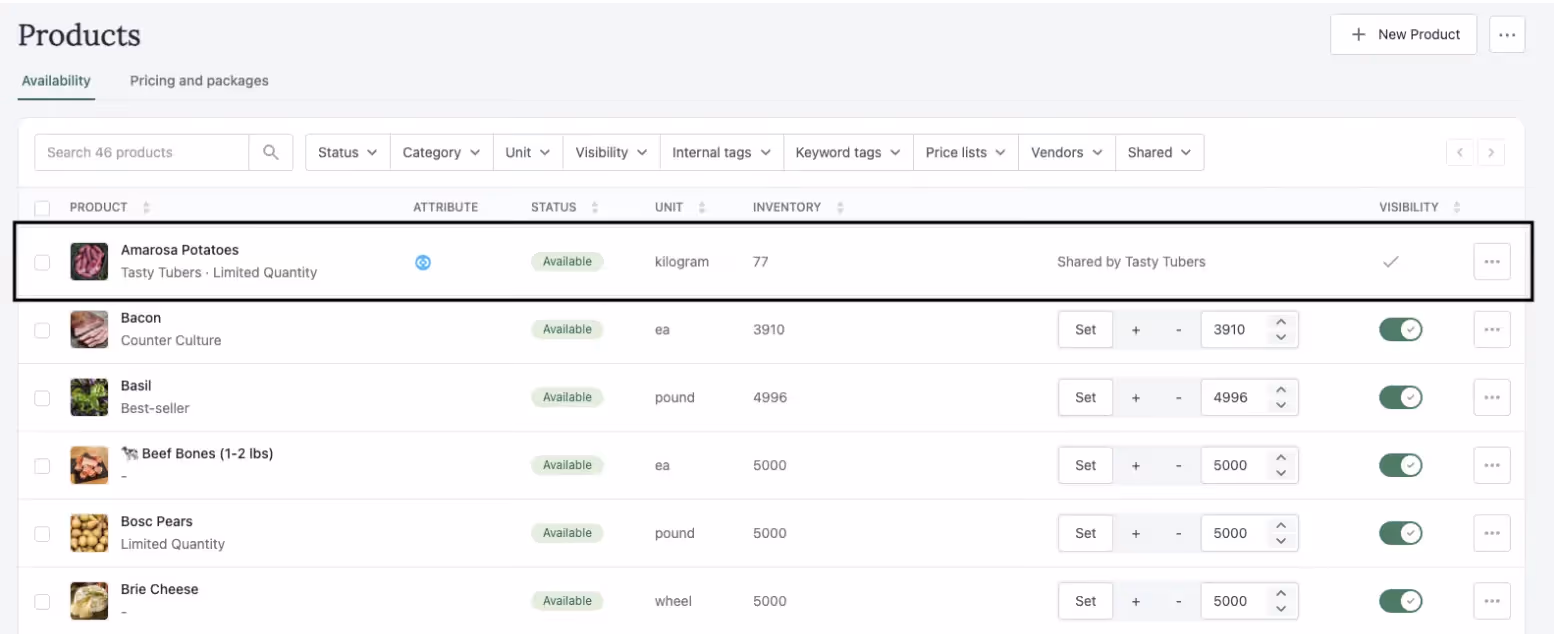Open the Internal tags filter dropdown

click(721, 152)
